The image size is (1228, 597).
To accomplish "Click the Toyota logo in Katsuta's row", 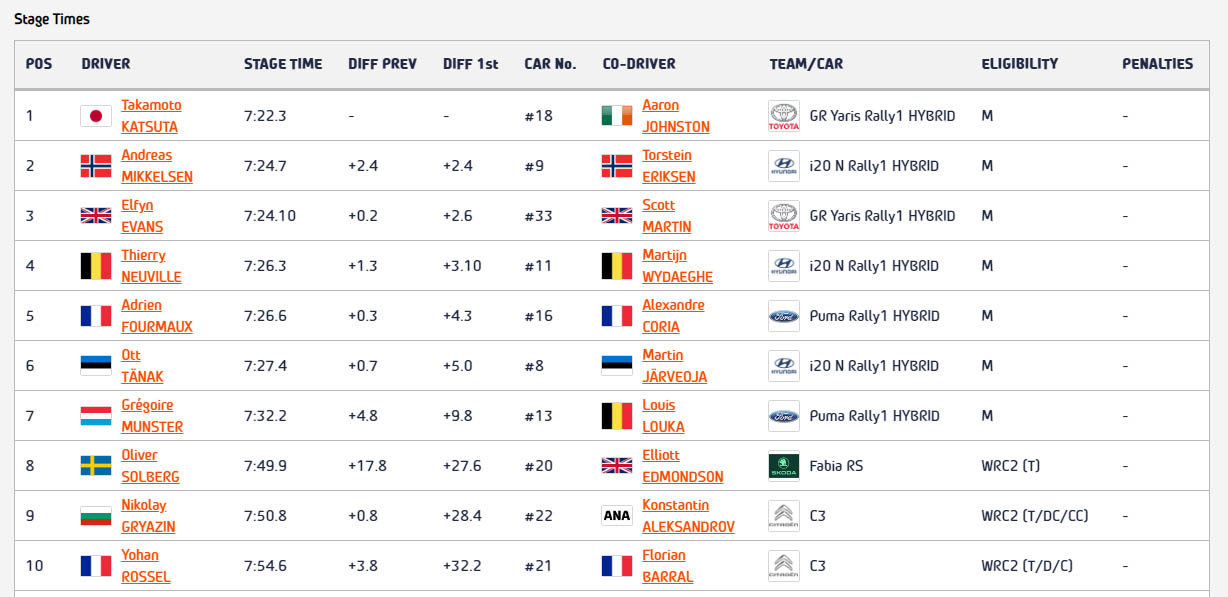I will pyautogui.click(x=784, y=116).
